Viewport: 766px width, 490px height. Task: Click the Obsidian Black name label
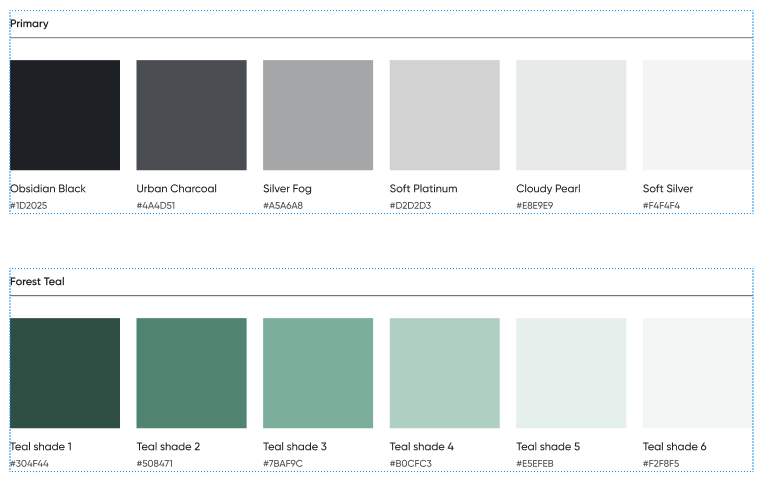pos(48,189)
